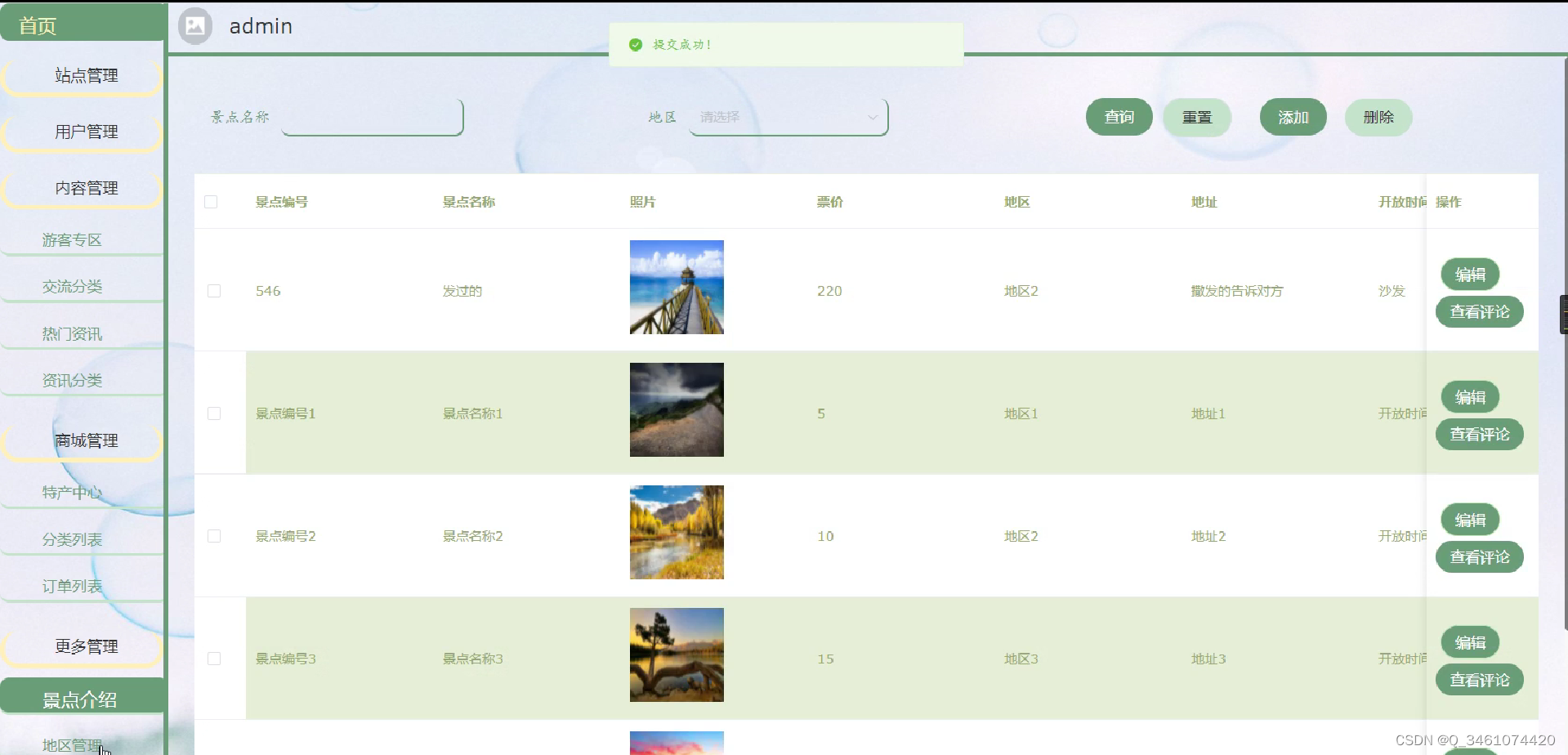This screenshot has width=1568, height=755.
Task: Click the cell 地区1
Action: click(x=1021, y=413)
